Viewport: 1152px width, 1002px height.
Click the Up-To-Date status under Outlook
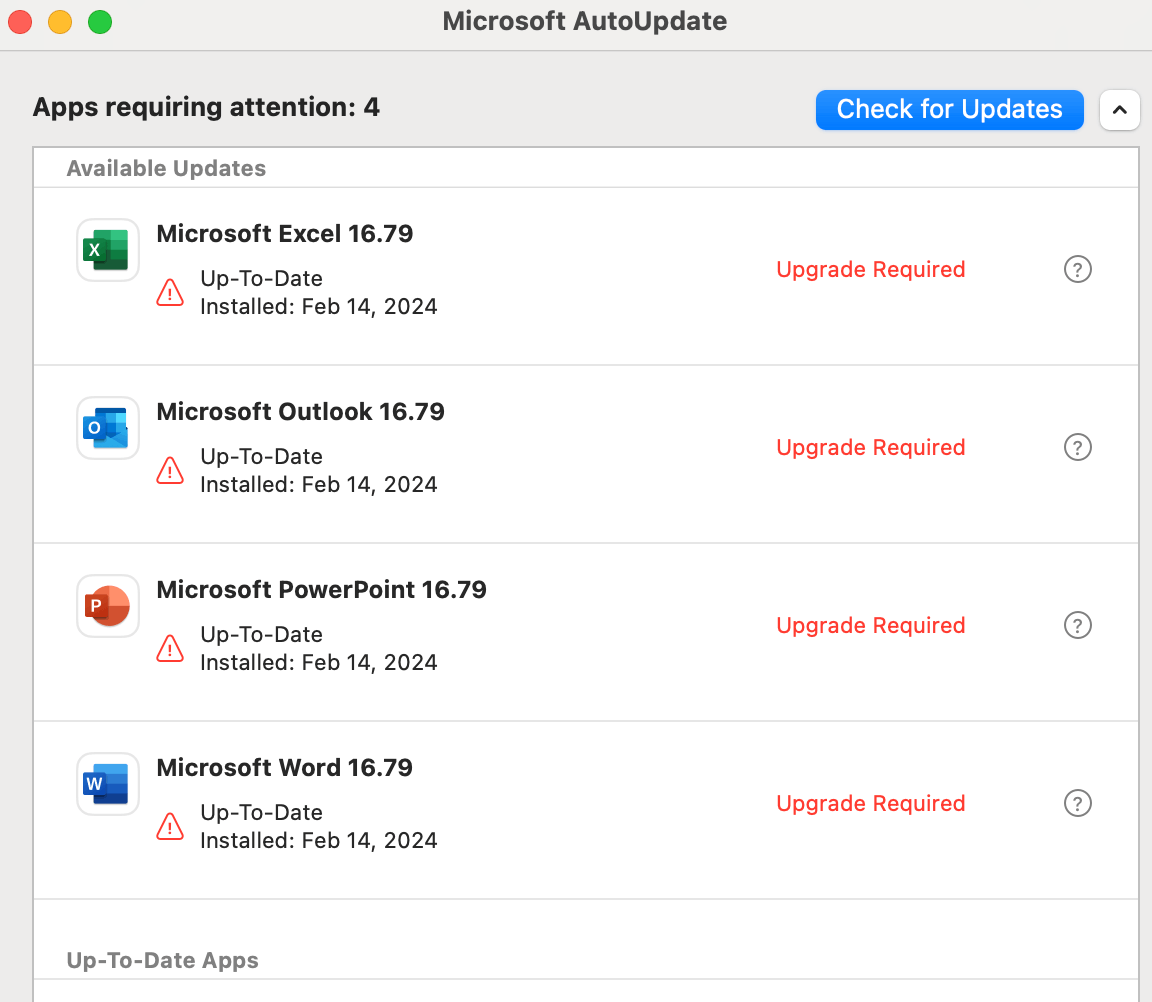(262, 456)
